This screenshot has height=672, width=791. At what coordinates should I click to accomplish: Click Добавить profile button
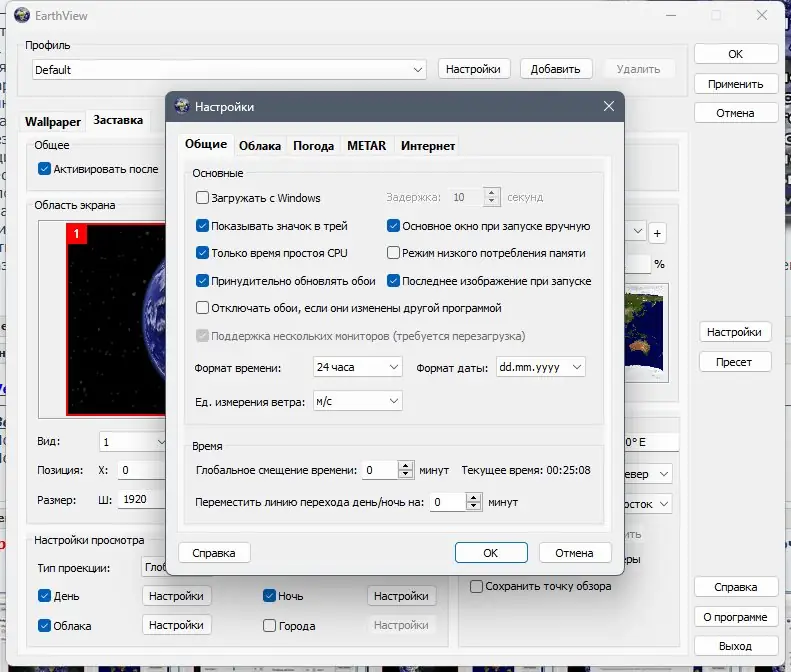tap(555, 69)
